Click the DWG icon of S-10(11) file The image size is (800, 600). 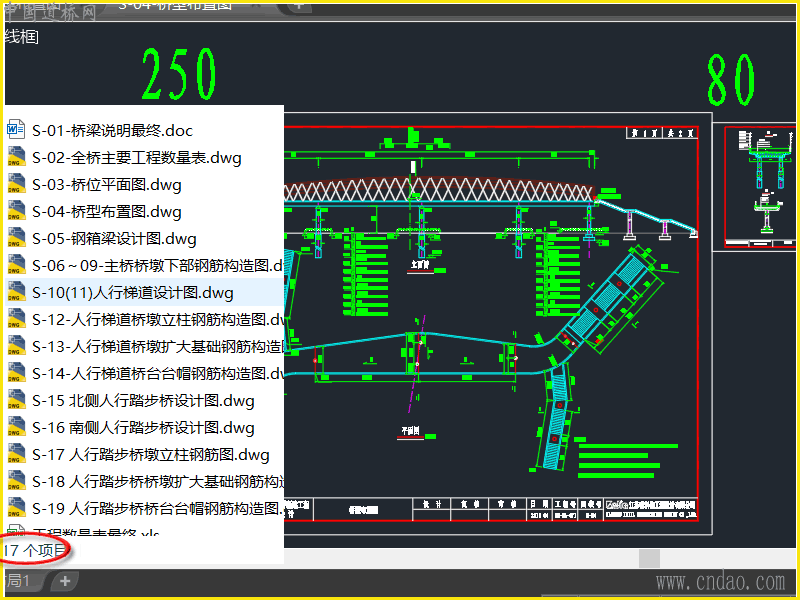pos(16,292)
